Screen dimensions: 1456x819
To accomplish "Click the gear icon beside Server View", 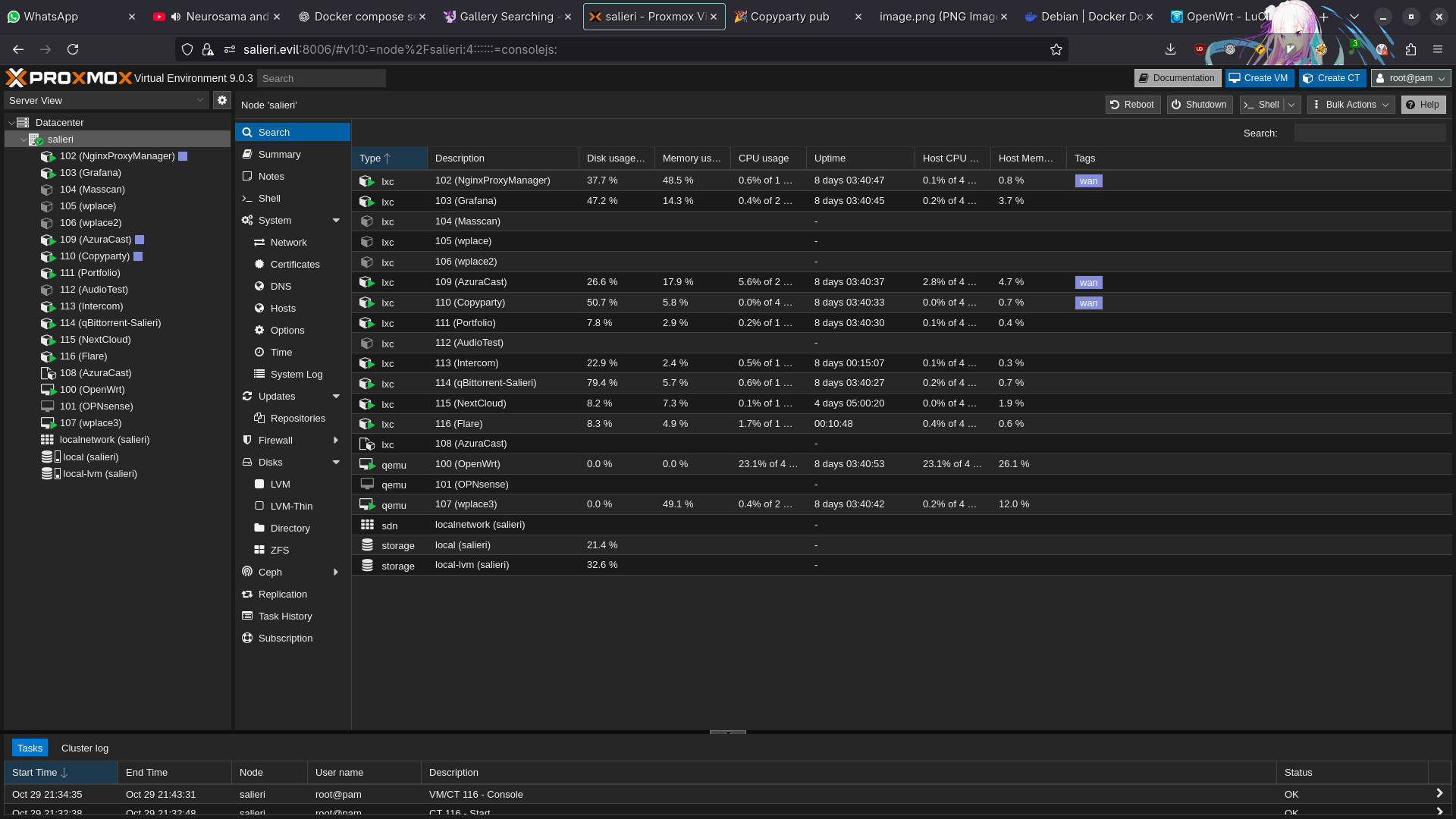I will coord(221,100).
